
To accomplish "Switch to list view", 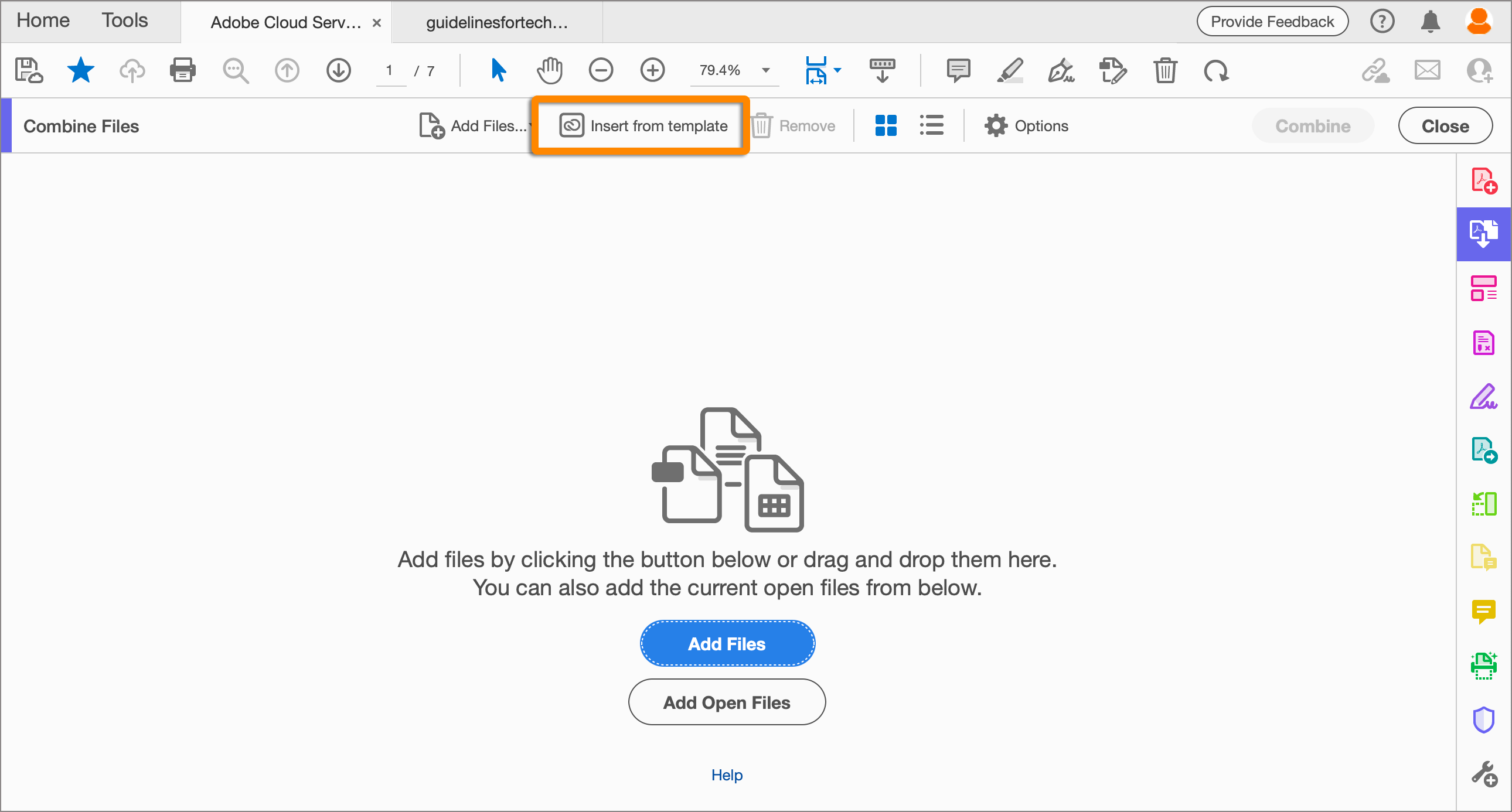I will coord(931,125).
